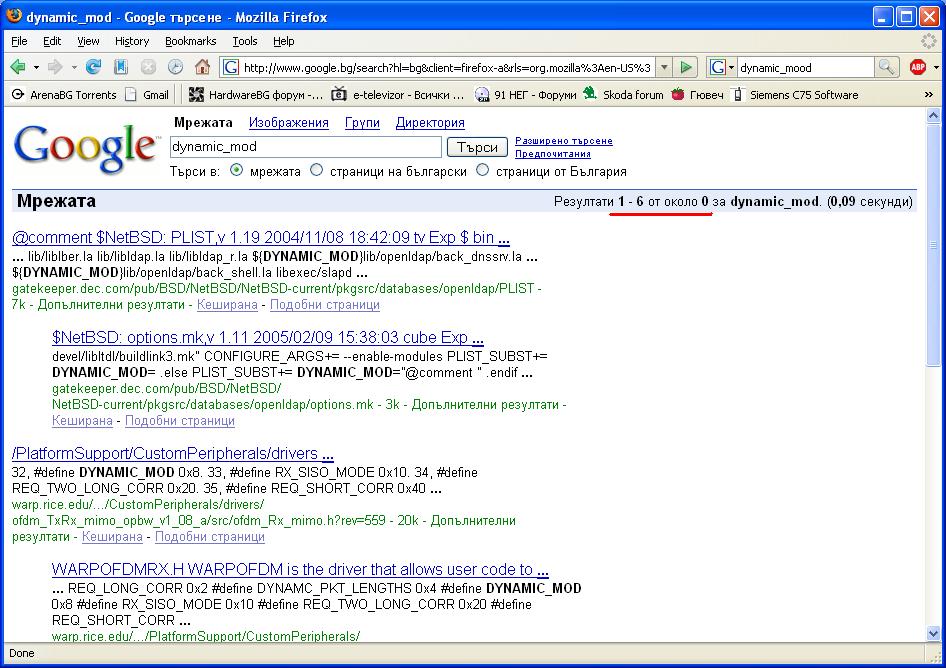Screen dimensions: 946x668
Task: Switch to the Изображения search tab
Action: 289,123
